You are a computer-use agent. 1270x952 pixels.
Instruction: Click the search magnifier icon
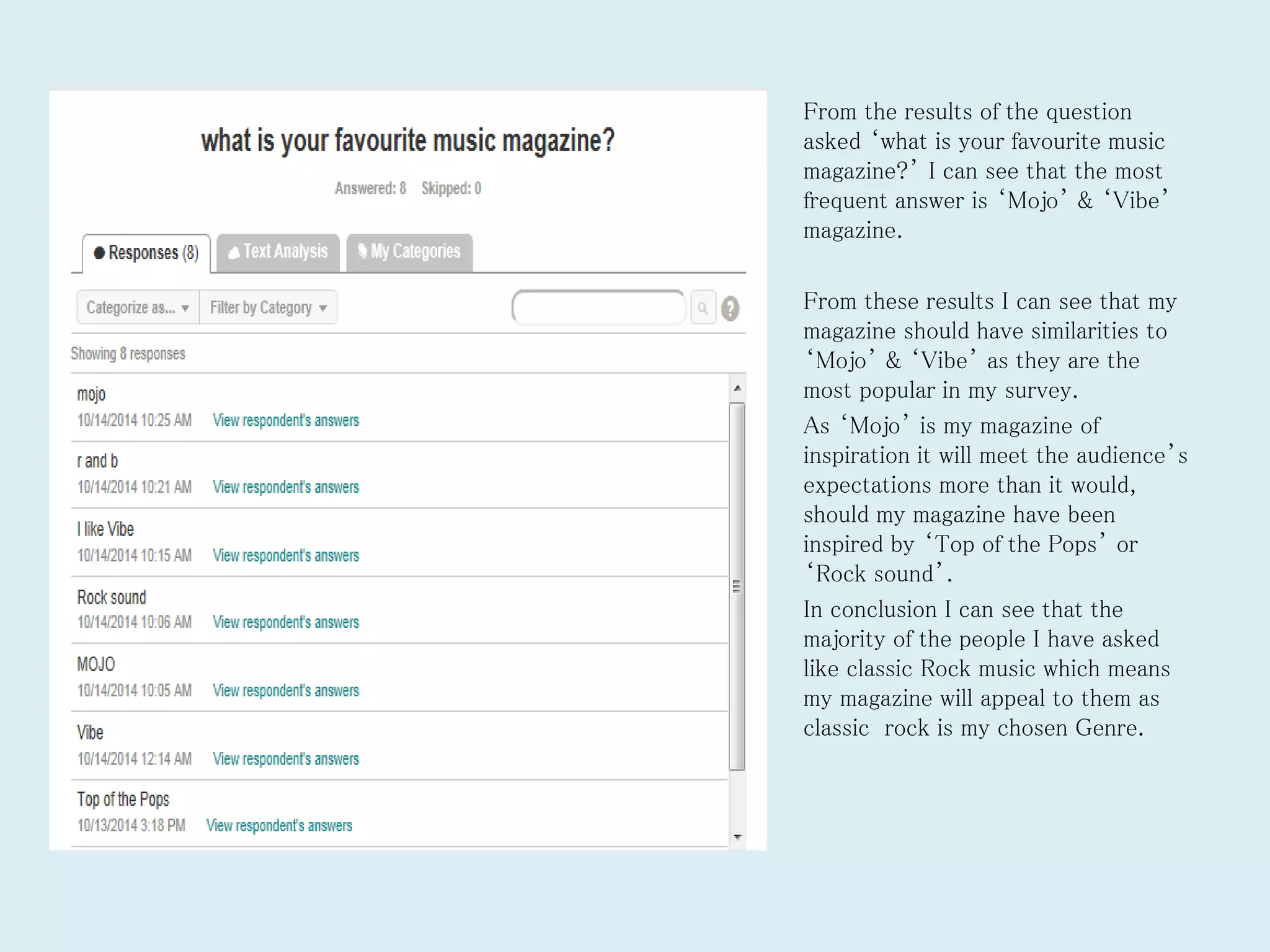pyautogui.click(x=703, y=308)
